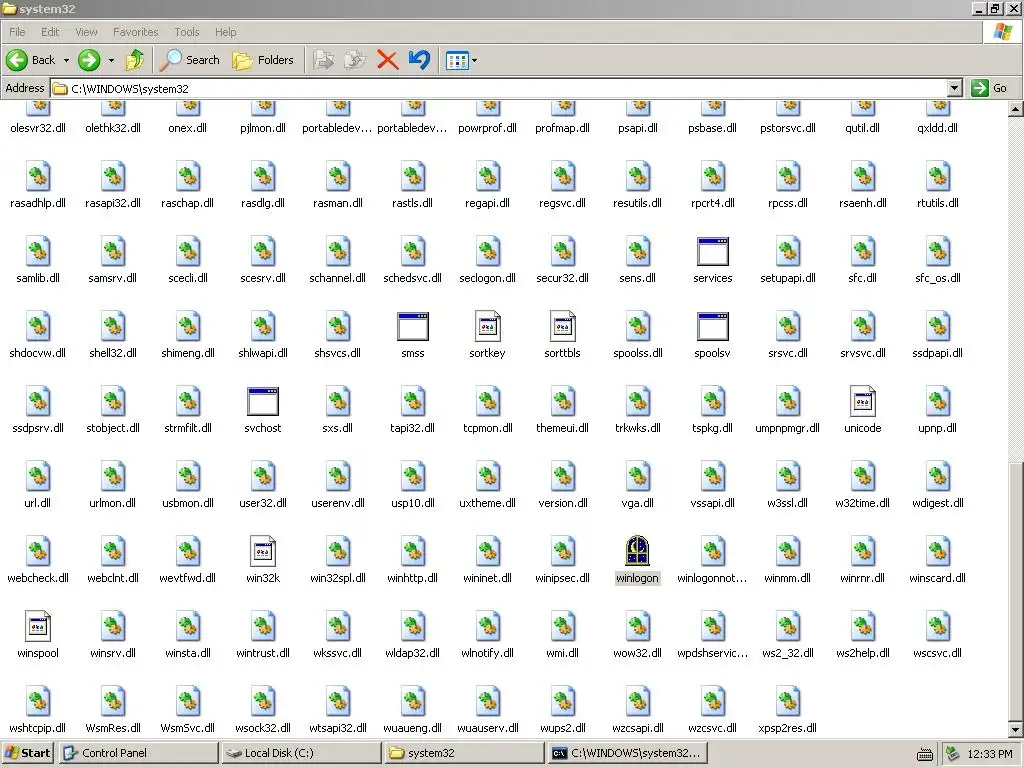Select the wshtcpip.dll file icon
The height and width of the screenshot is (768, 1024).
click(x=38, y=702)
